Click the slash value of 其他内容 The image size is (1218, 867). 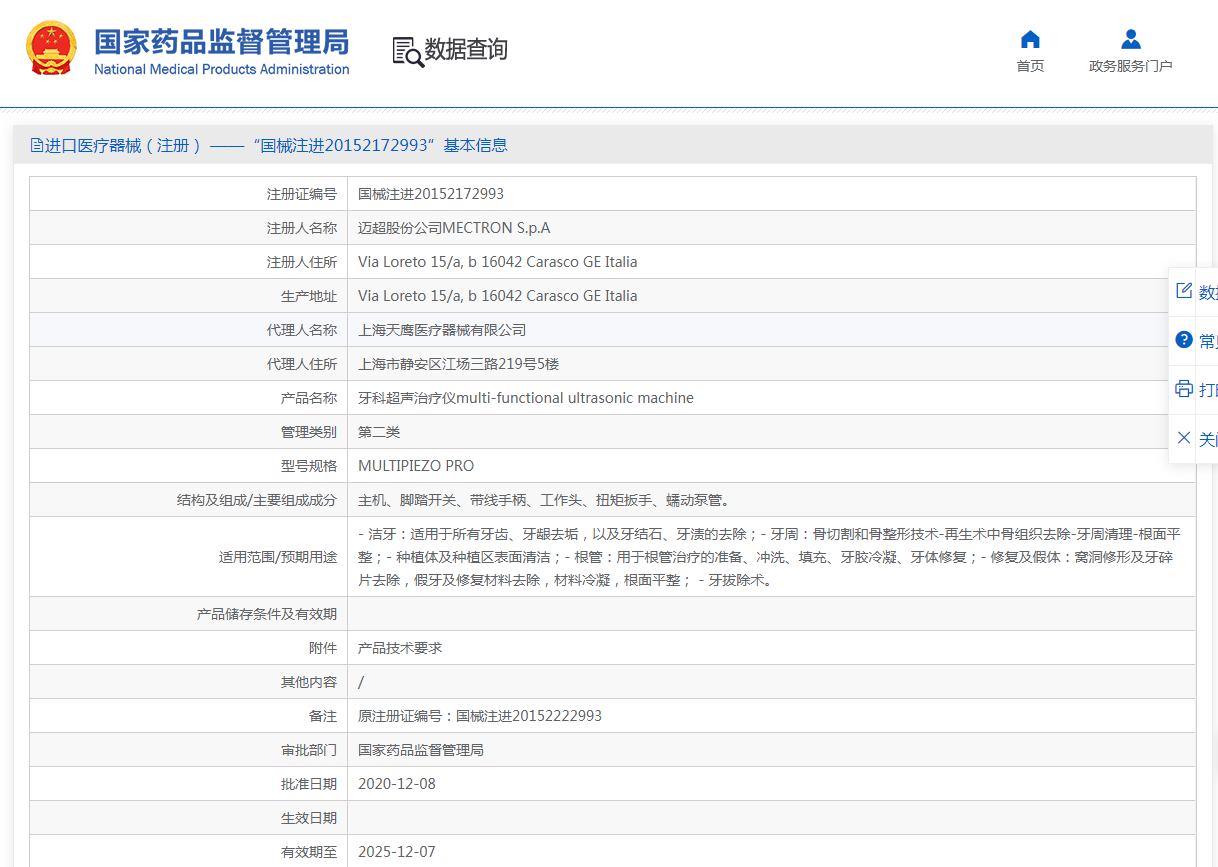pos(361,682)
